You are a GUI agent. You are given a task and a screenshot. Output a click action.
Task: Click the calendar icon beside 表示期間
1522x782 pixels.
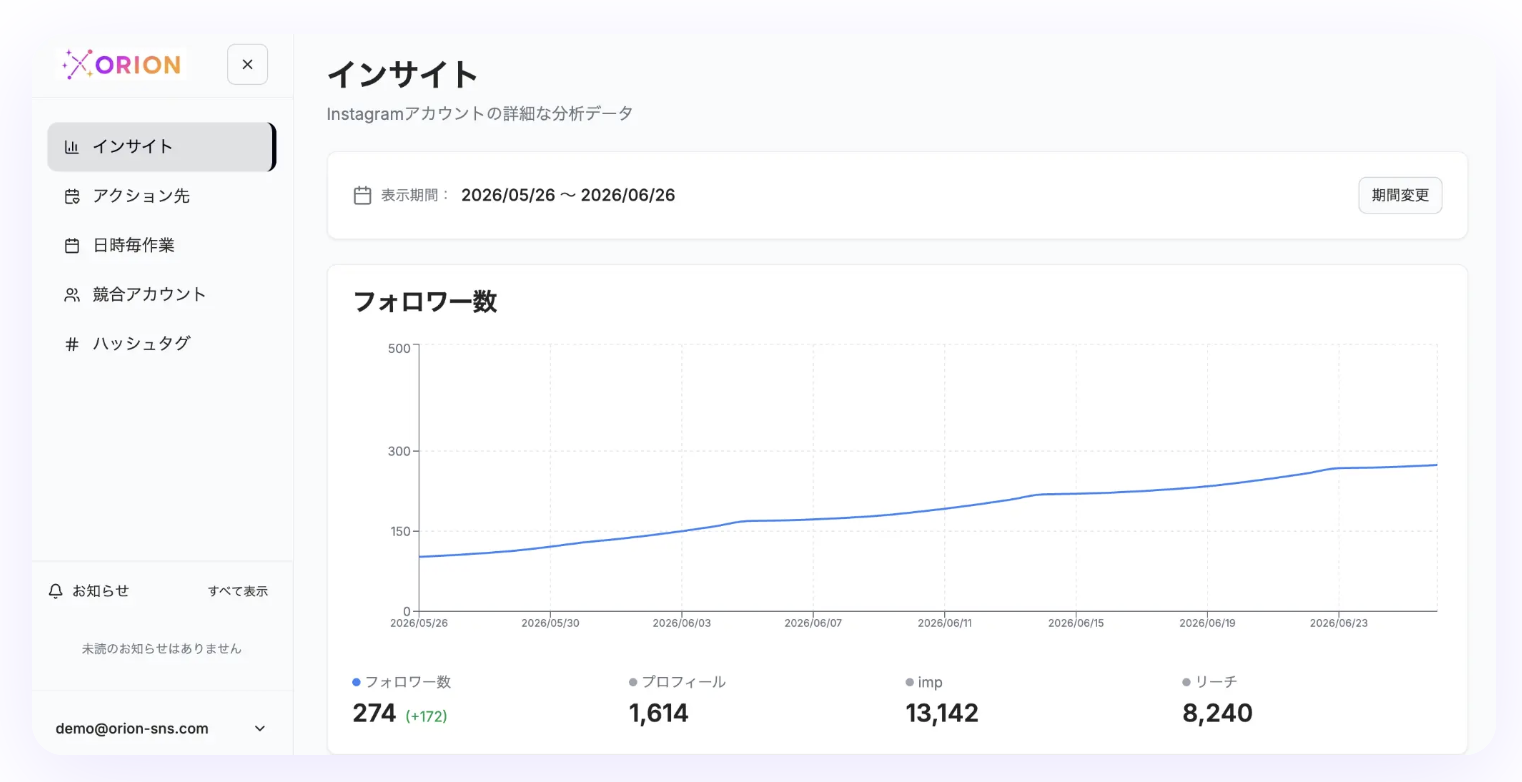pyautogui.click(x=363, y=195)
